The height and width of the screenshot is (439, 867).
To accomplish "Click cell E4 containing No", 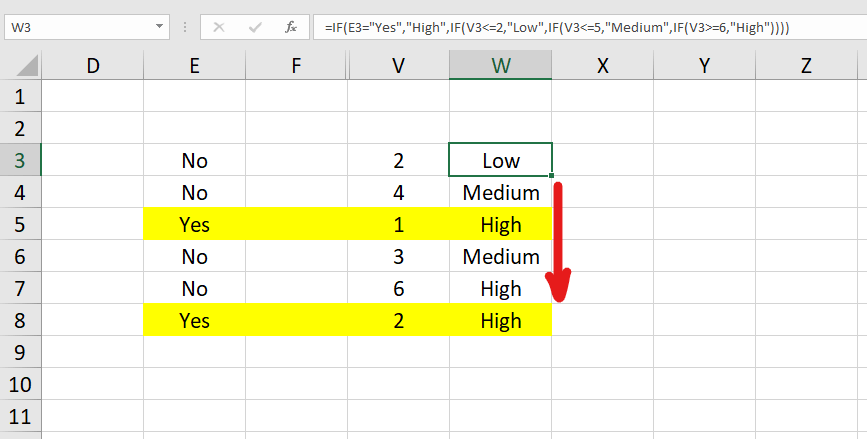I will coord(195,192).
